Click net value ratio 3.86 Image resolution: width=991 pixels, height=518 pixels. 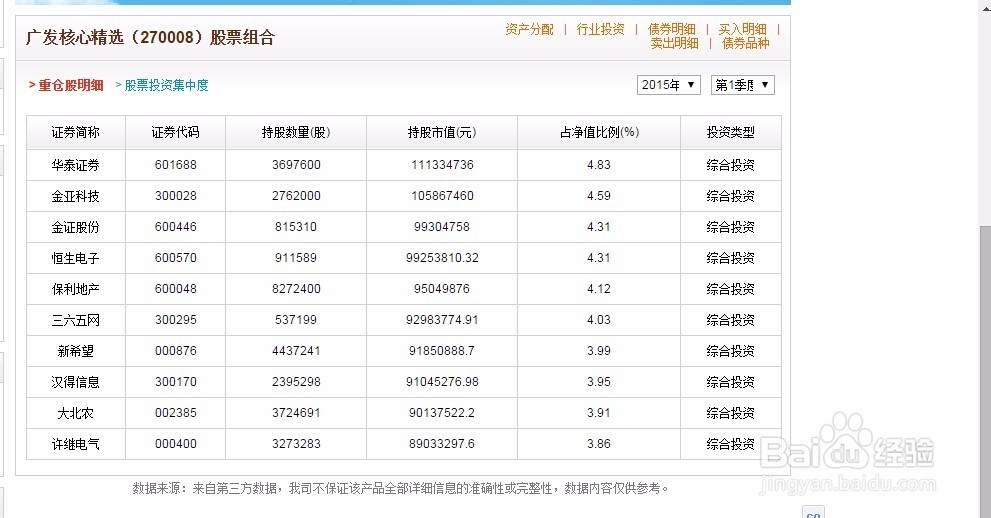(599, 444)
